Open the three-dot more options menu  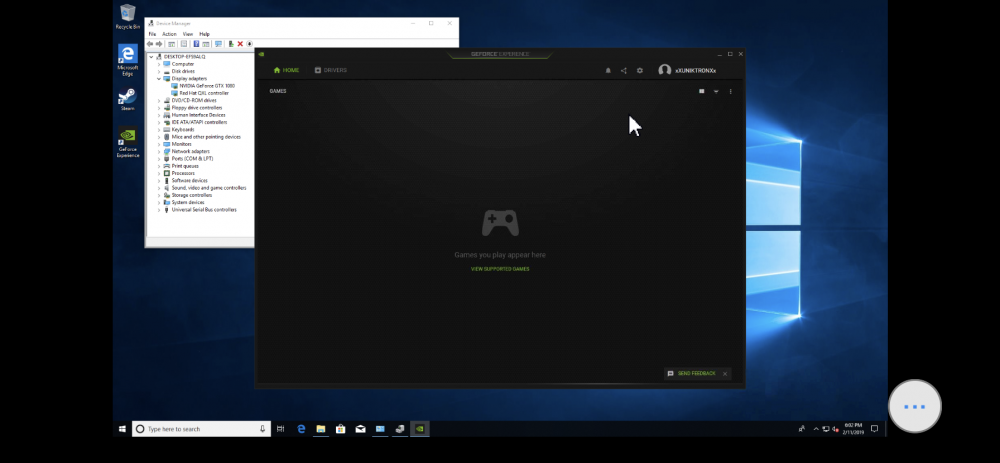[x=730, y=91]
